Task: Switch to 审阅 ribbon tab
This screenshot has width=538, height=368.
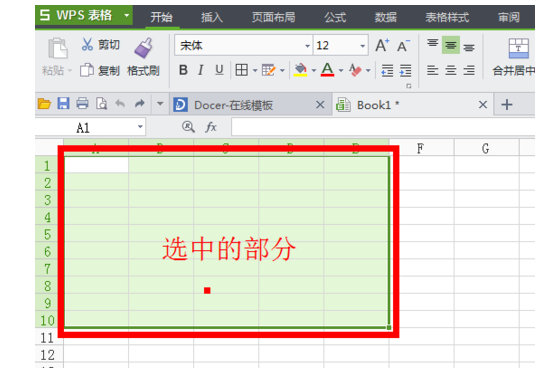Action: (x=509, y=17)
